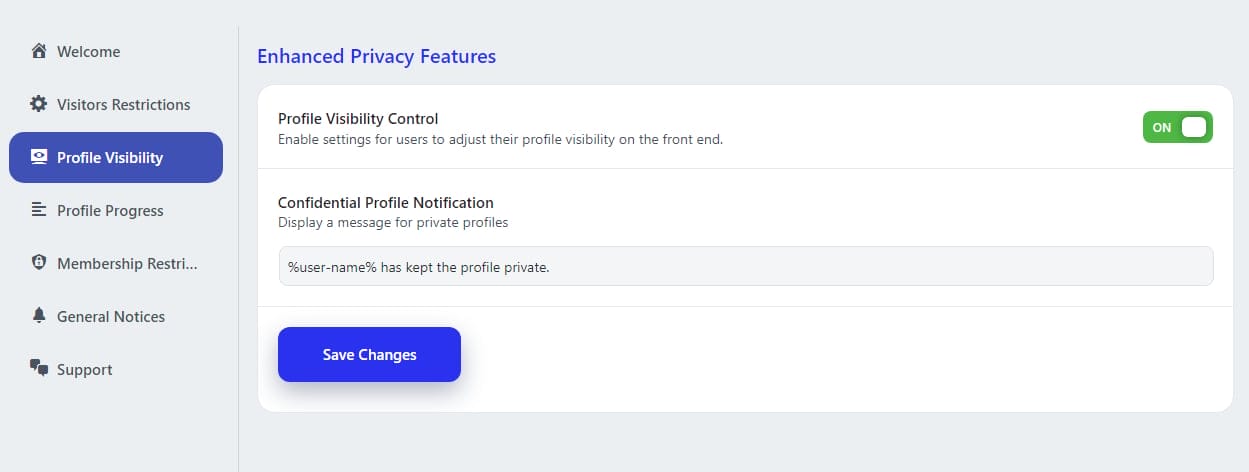
Task: Open the Support page label
Action: 85,369
